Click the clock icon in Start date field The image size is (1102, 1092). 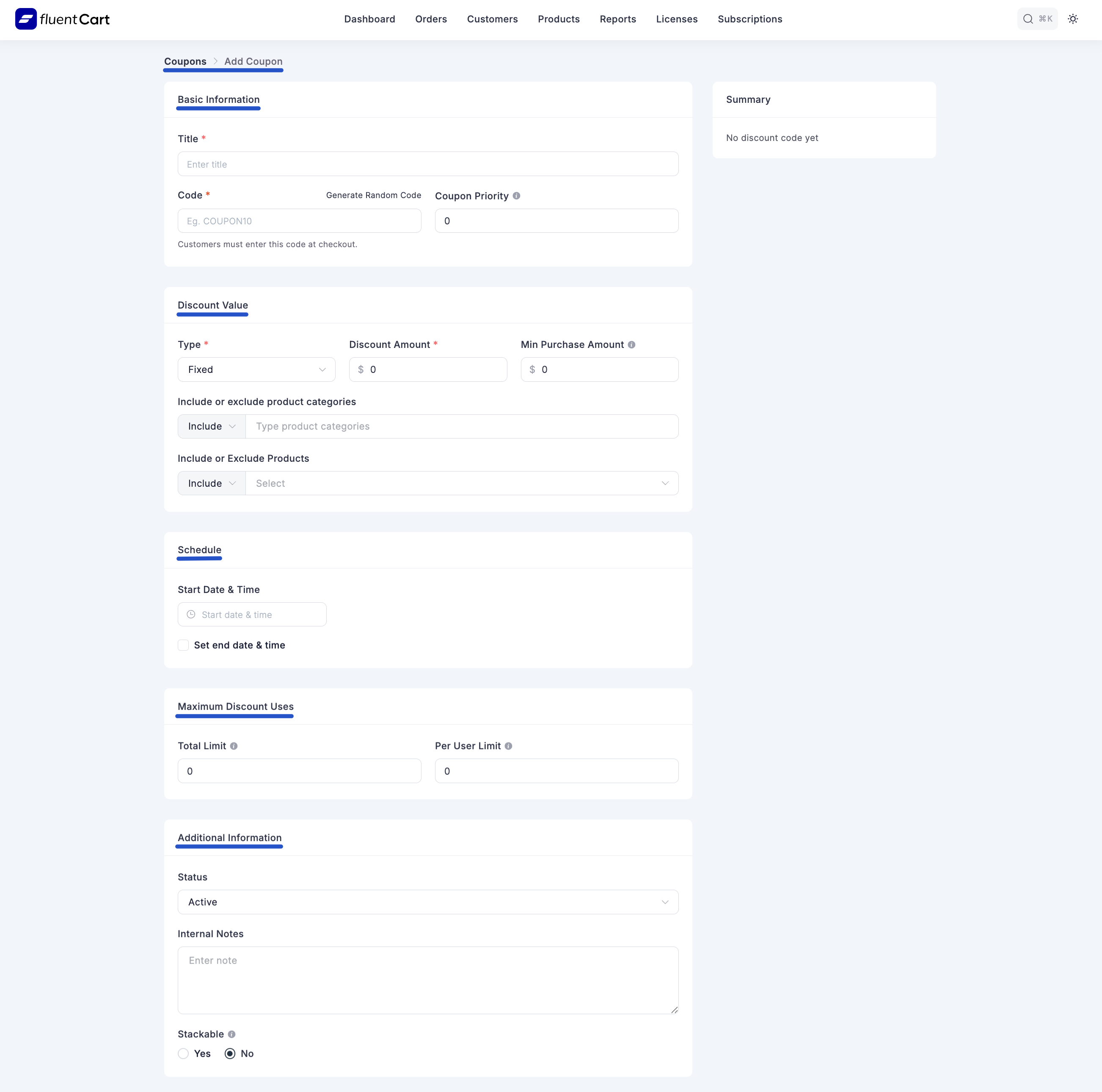click(190, 615)
